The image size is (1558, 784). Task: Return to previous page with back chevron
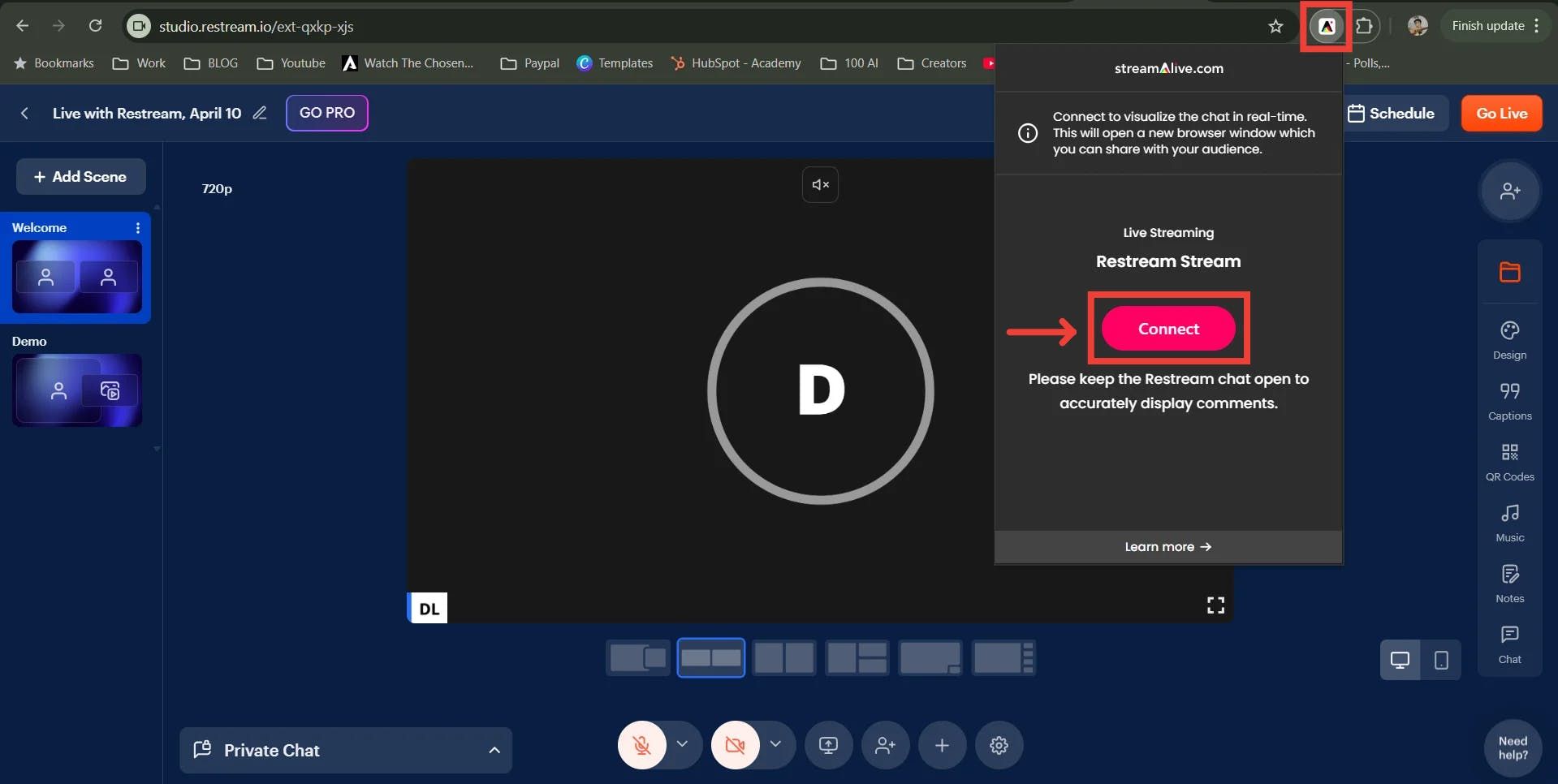click(x=24, y=113)
